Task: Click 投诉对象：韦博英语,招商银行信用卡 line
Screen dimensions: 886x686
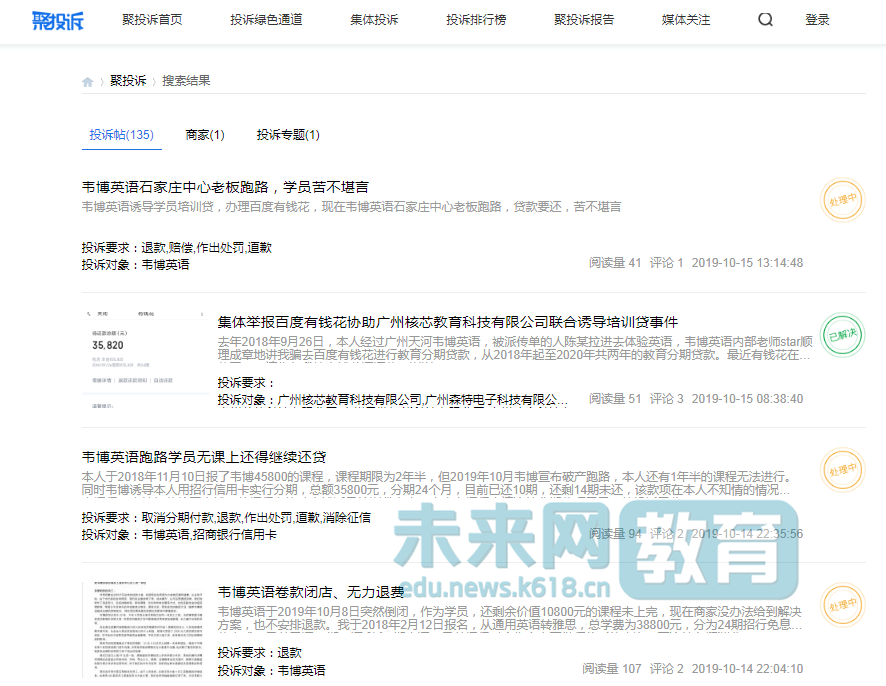Action: point(179,535)
